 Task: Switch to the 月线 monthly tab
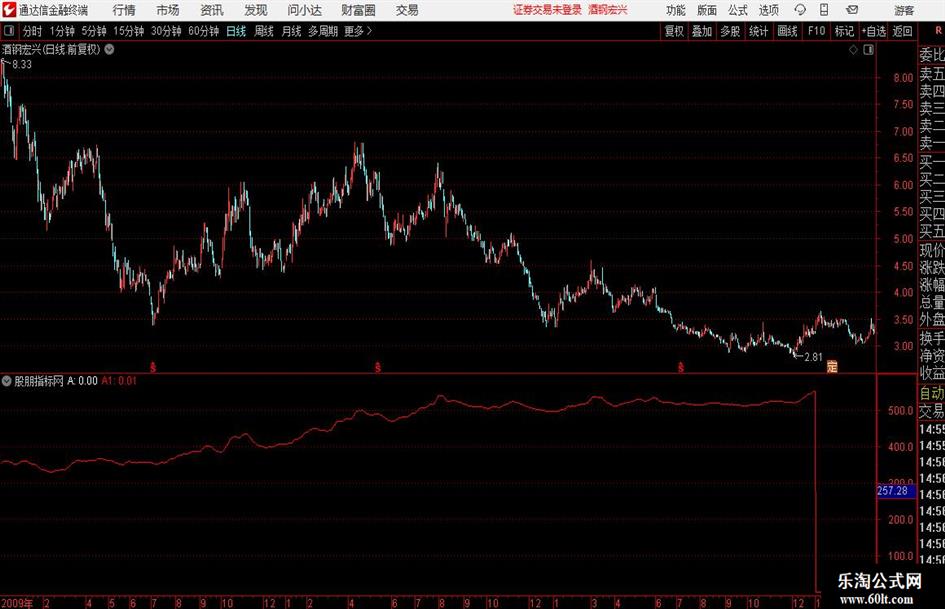[x=291, y=31]
